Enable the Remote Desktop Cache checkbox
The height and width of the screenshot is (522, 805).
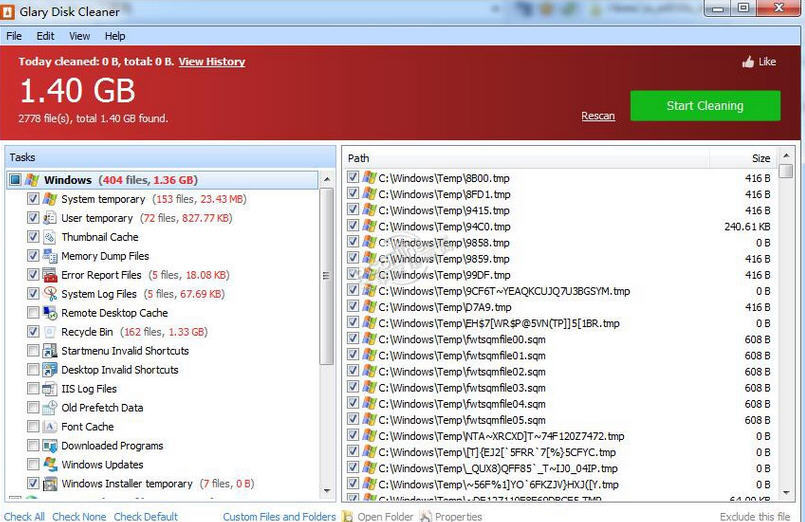(33, 313)
